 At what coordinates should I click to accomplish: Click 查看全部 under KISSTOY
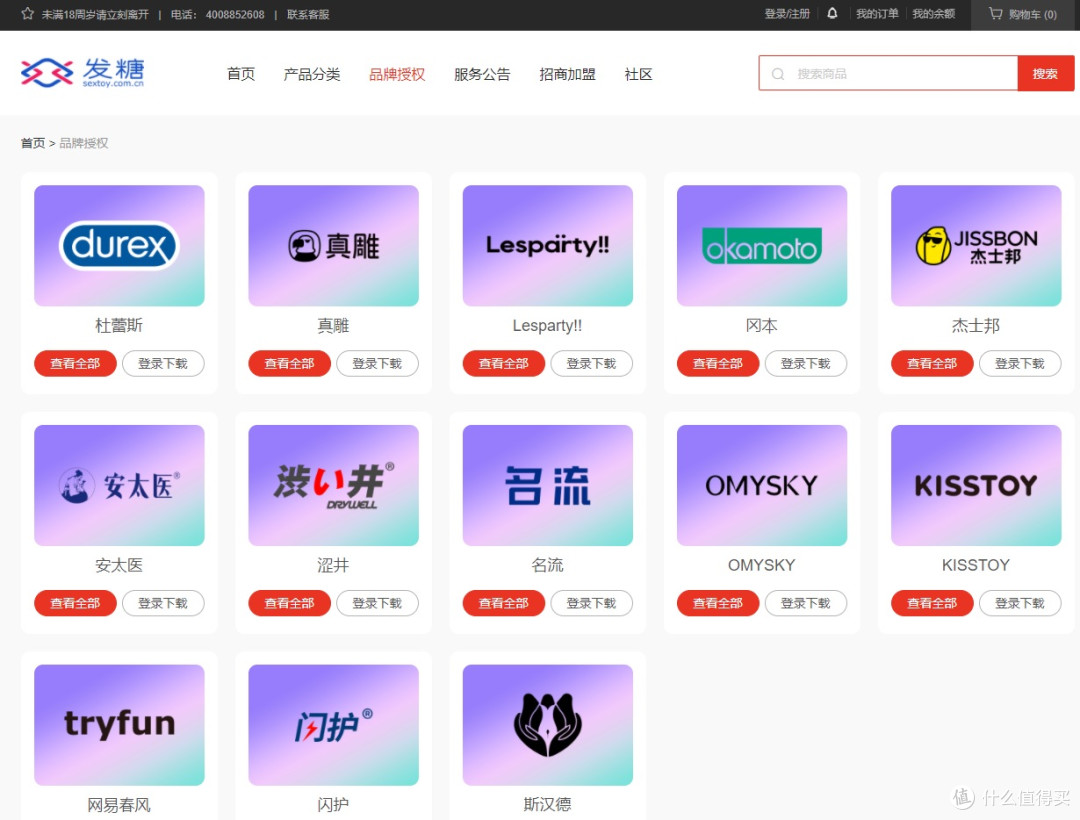(932, 603)
